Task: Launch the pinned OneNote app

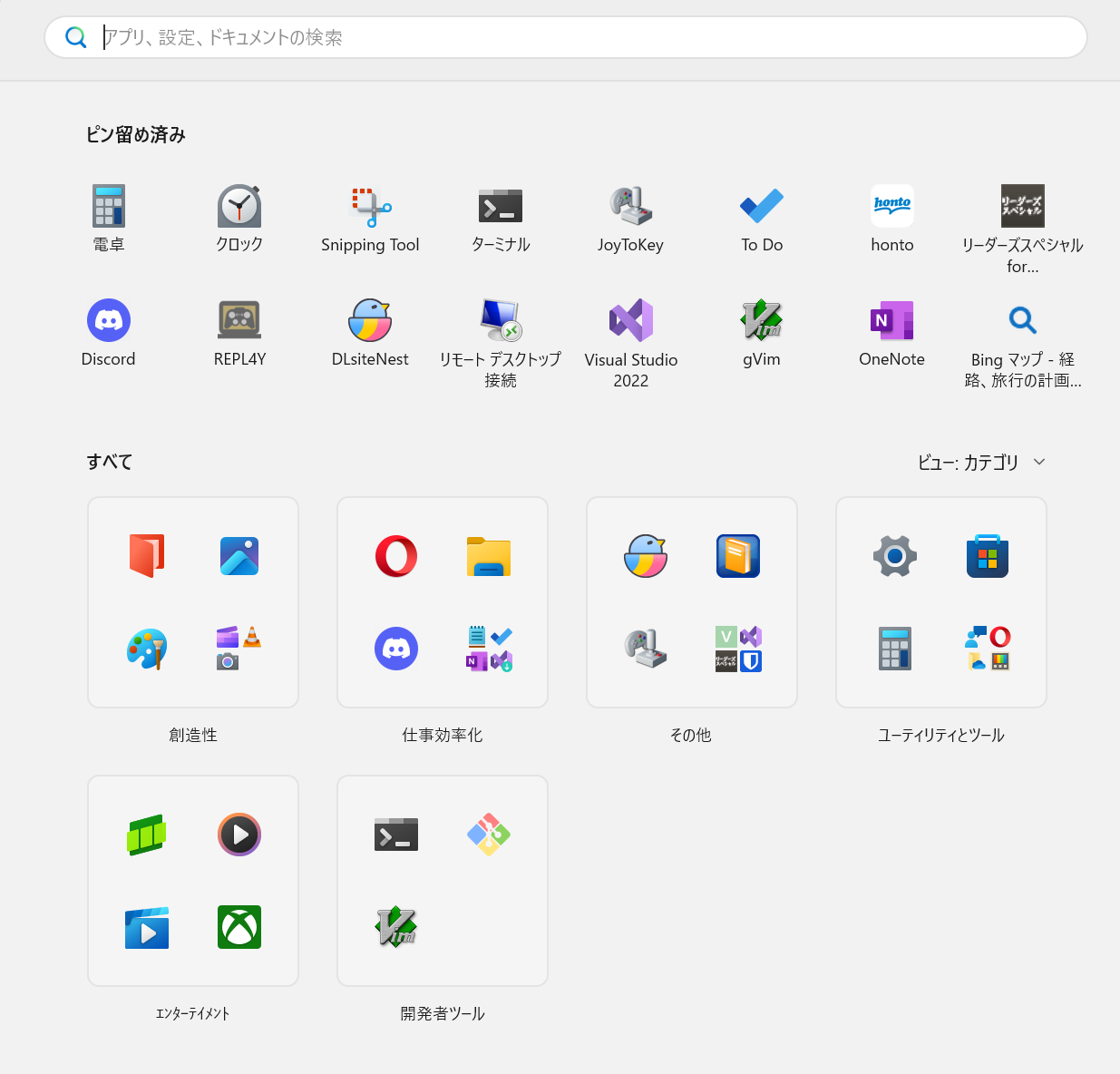Action: (x=892, y=333)
